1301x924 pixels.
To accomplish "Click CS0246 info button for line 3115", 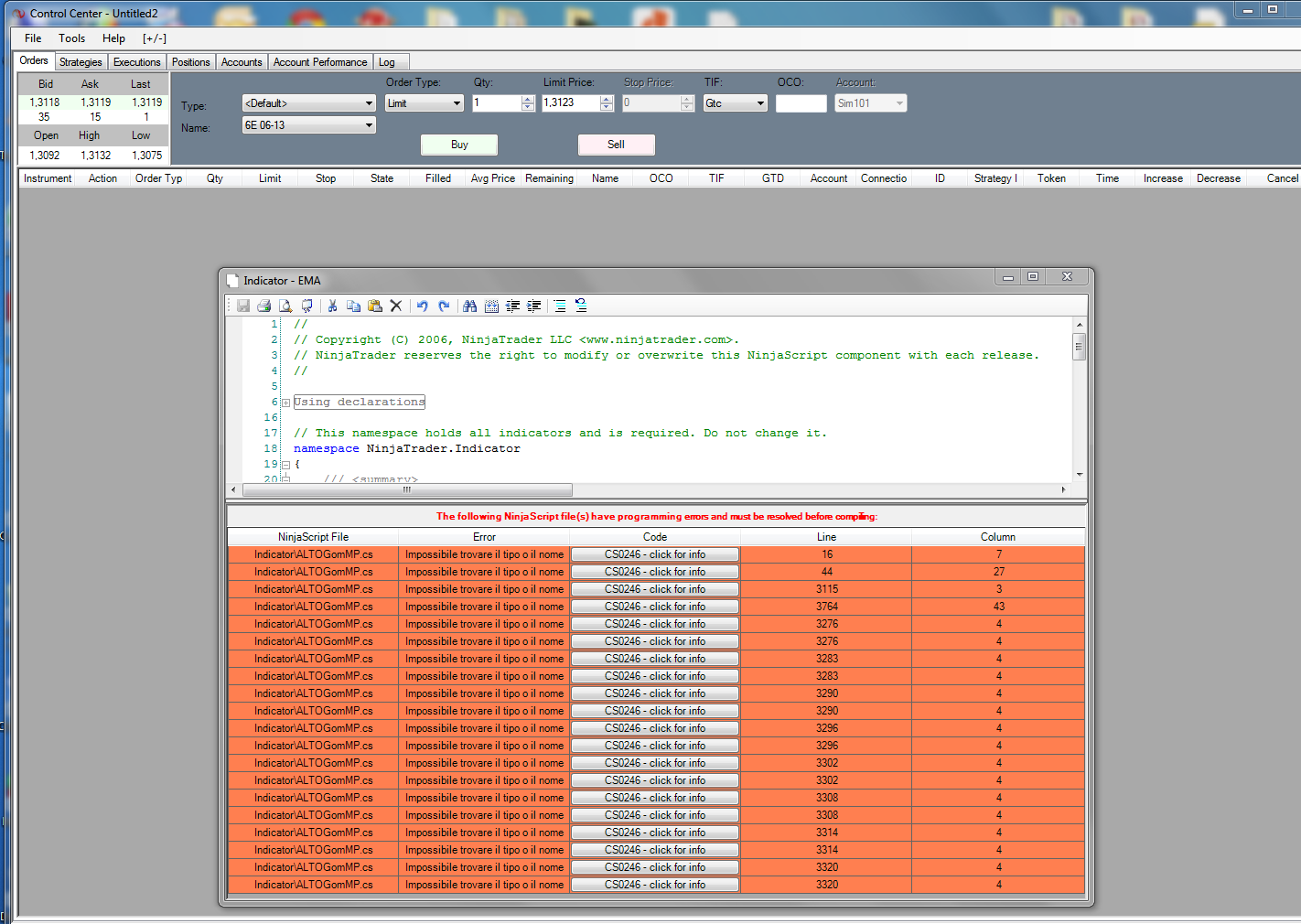I will coord(655,589).
